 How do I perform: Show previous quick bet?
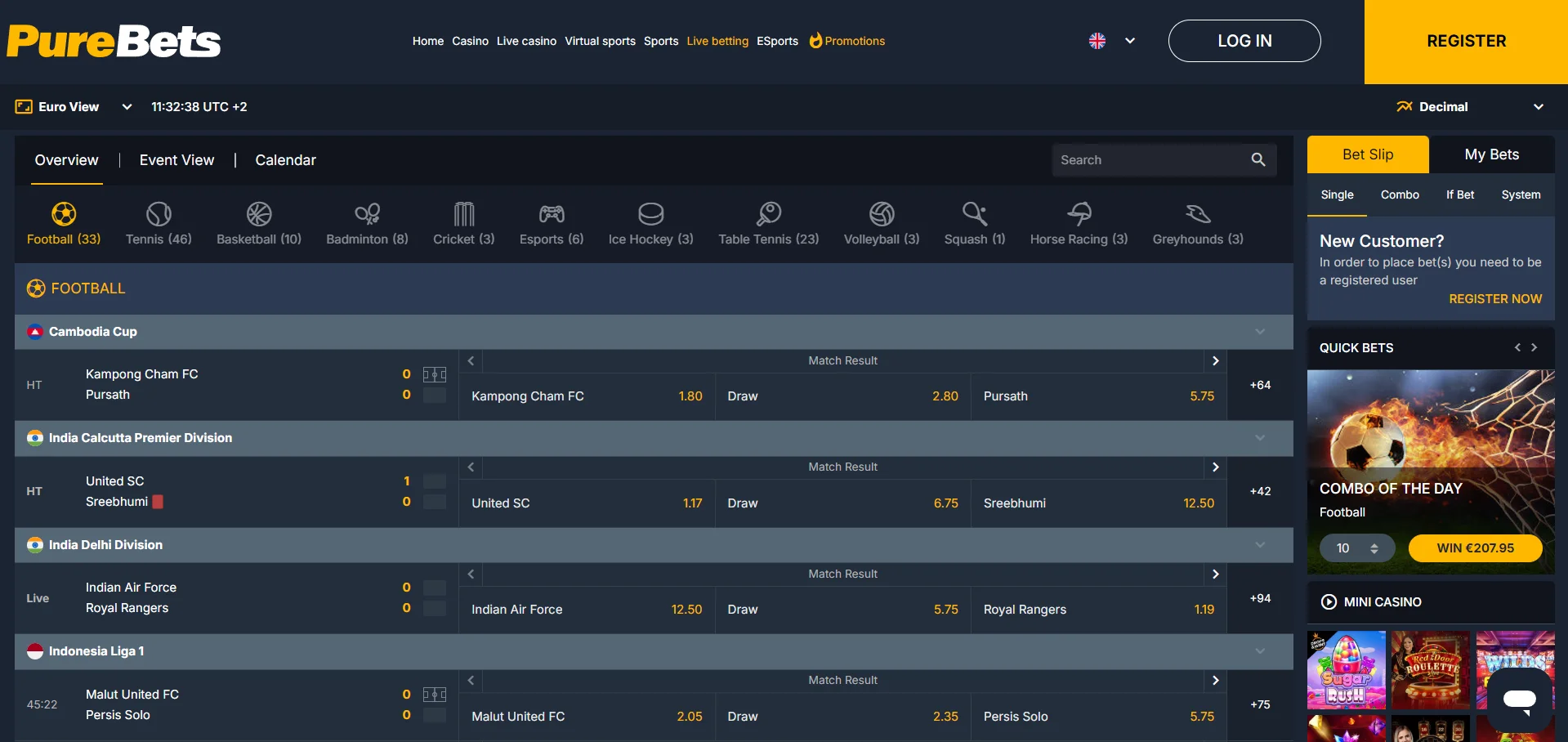(1517, 347)
